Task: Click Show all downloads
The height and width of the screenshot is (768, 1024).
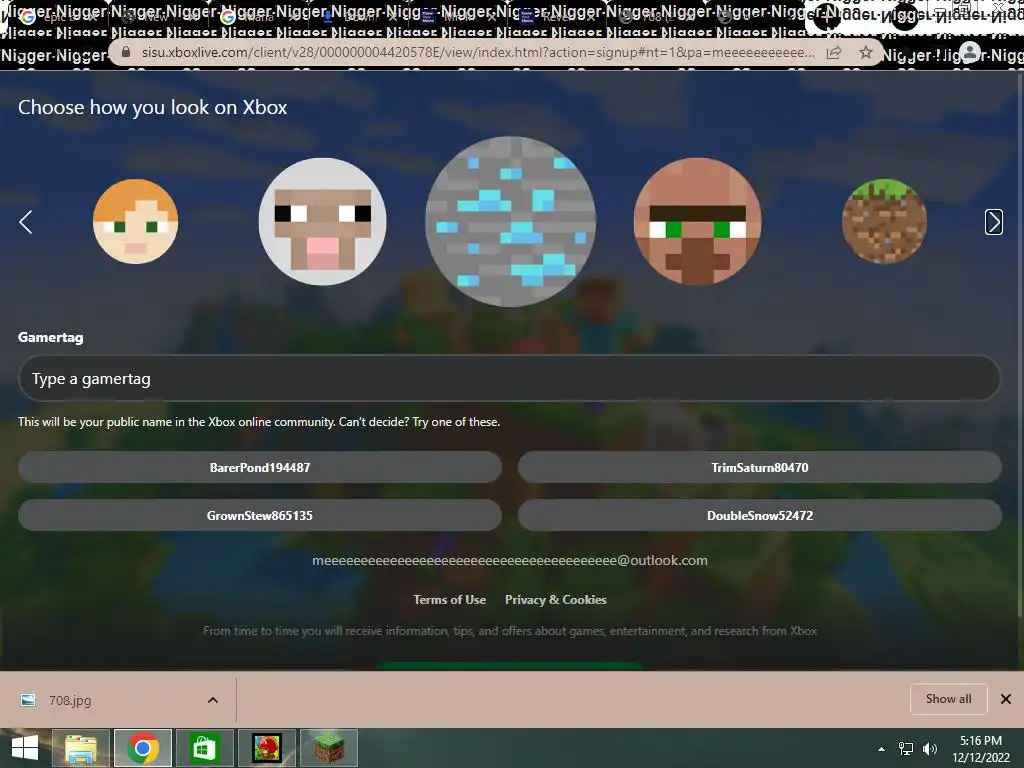Action: pyautogui.click(x=948, y=699)
